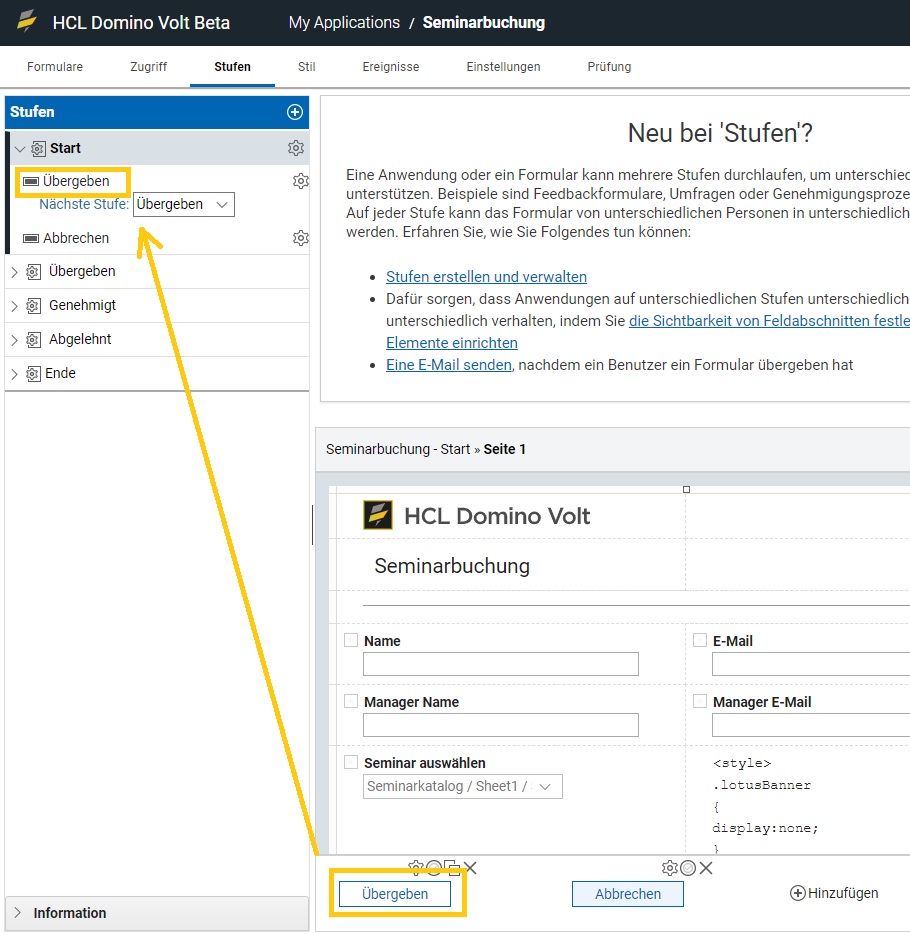Click the Stufen panel header title
The image size is (910, 934).
click(x=32, y=112)
